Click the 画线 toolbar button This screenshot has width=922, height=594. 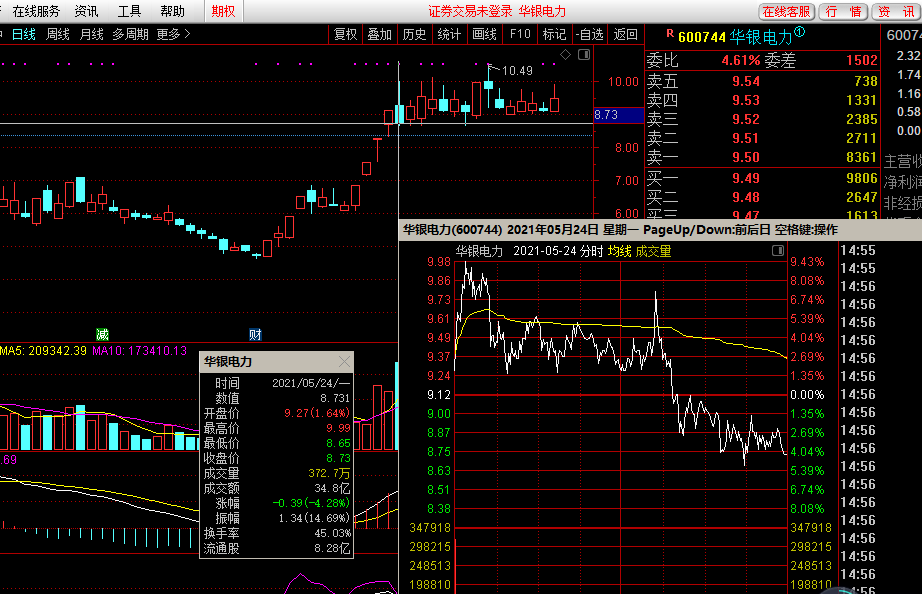click(x=485, y=34)
